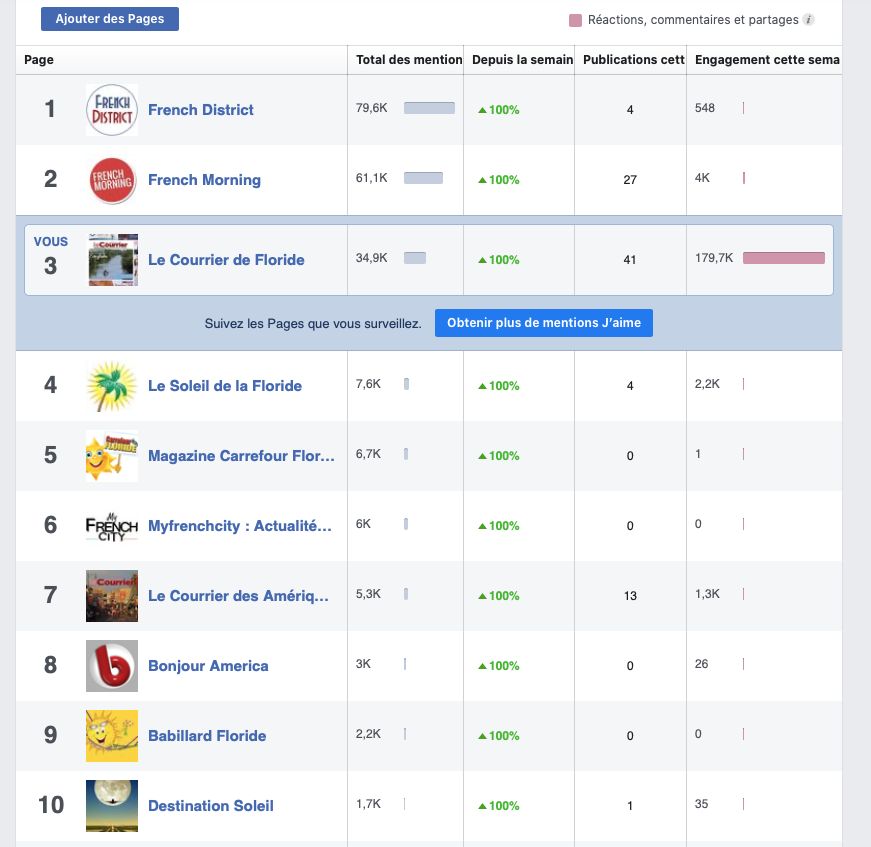Click the French District likes bar
Viewport: 871px width, 847px height.
point(429,108)
